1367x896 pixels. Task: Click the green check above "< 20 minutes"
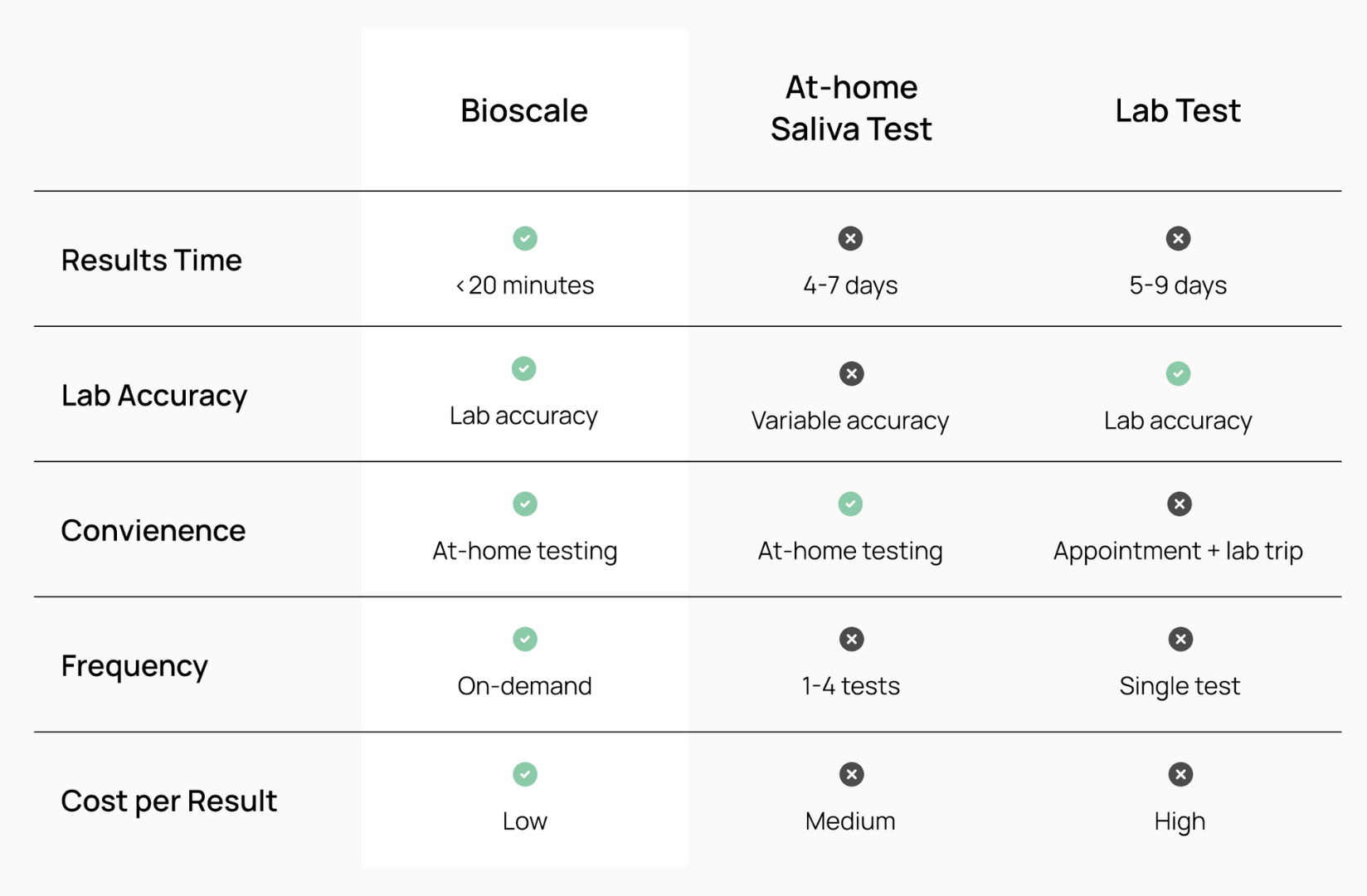click(x=524, y=239)
